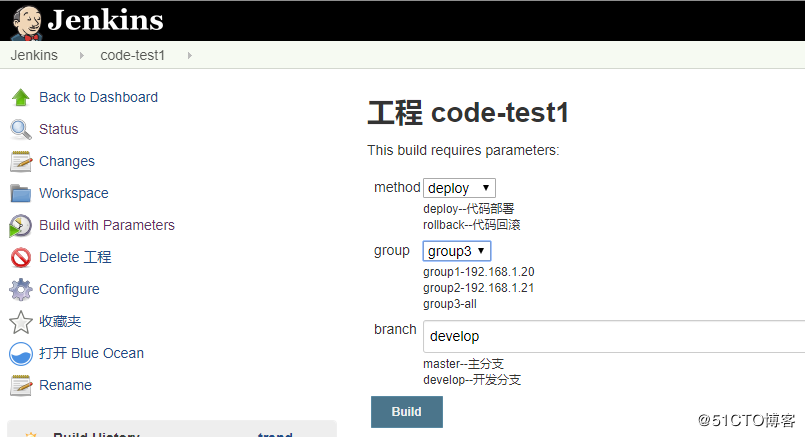805x437 pixels.
Task: Click the text develop--开发分支
Action: (472, 380)
